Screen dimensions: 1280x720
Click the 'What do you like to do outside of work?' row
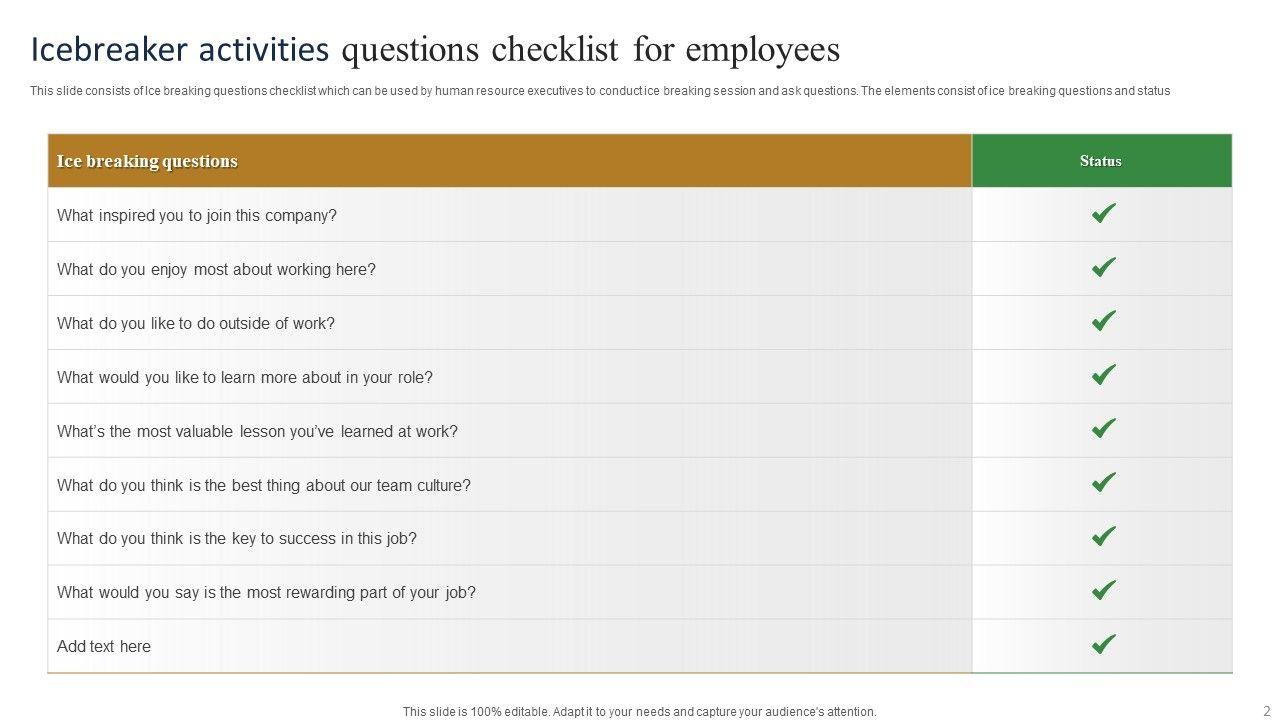click(x=196, y=323)
